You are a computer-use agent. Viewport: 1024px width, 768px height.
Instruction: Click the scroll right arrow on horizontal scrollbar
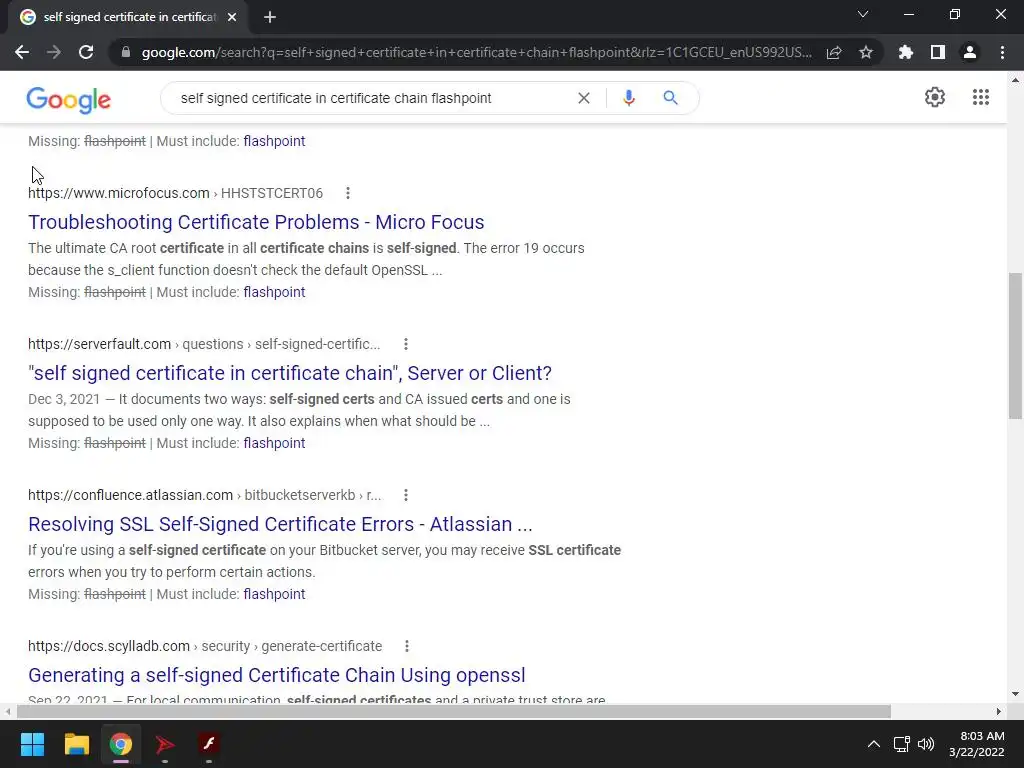pos(999,711)
